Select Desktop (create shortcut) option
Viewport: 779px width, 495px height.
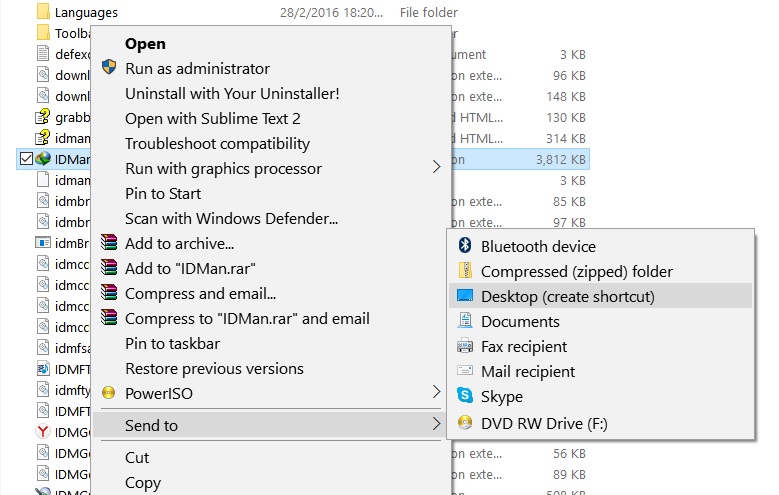click(x=568, y=296)
